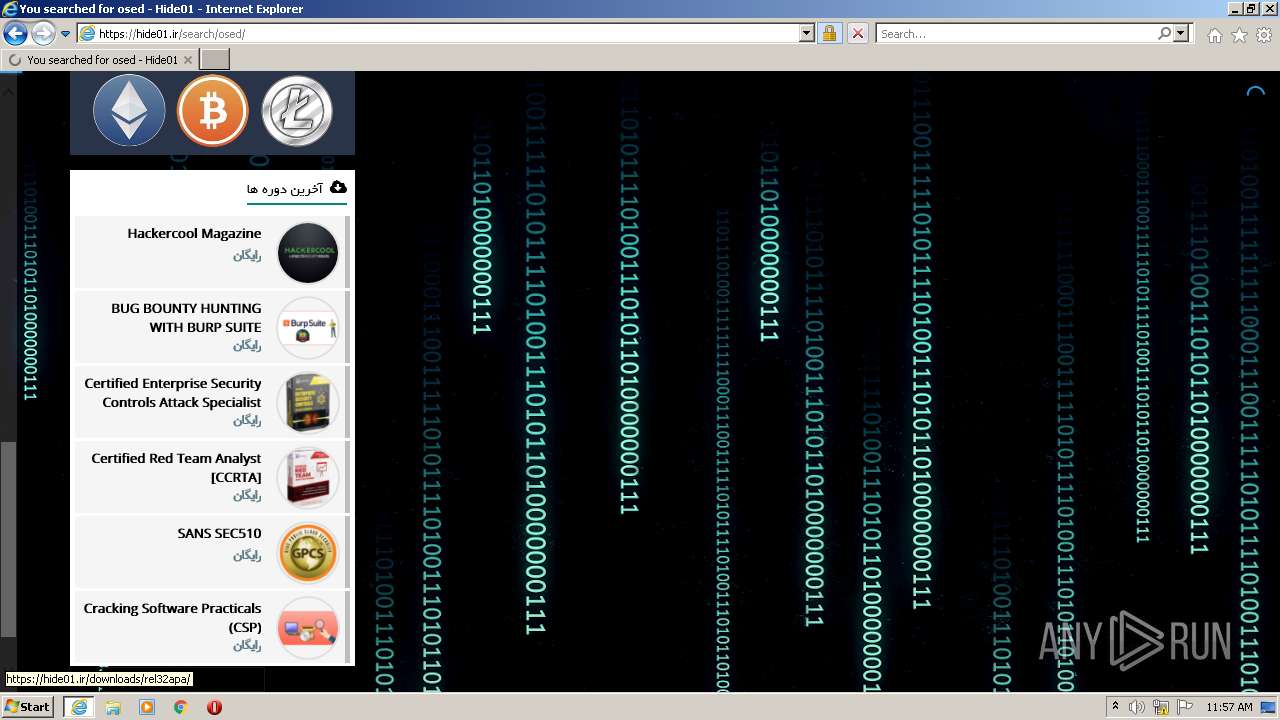Click the red stop-sign taskbar icon
This screenshot has height=720, width=1280.
coord(214,707)
